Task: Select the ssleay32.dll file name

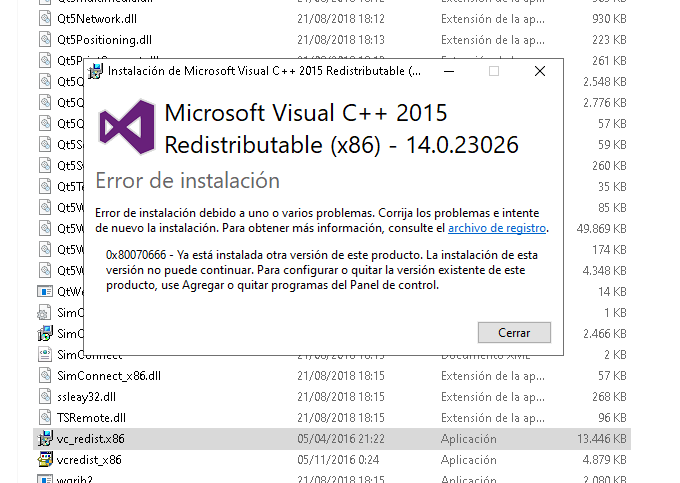Action: coord(88,397)
